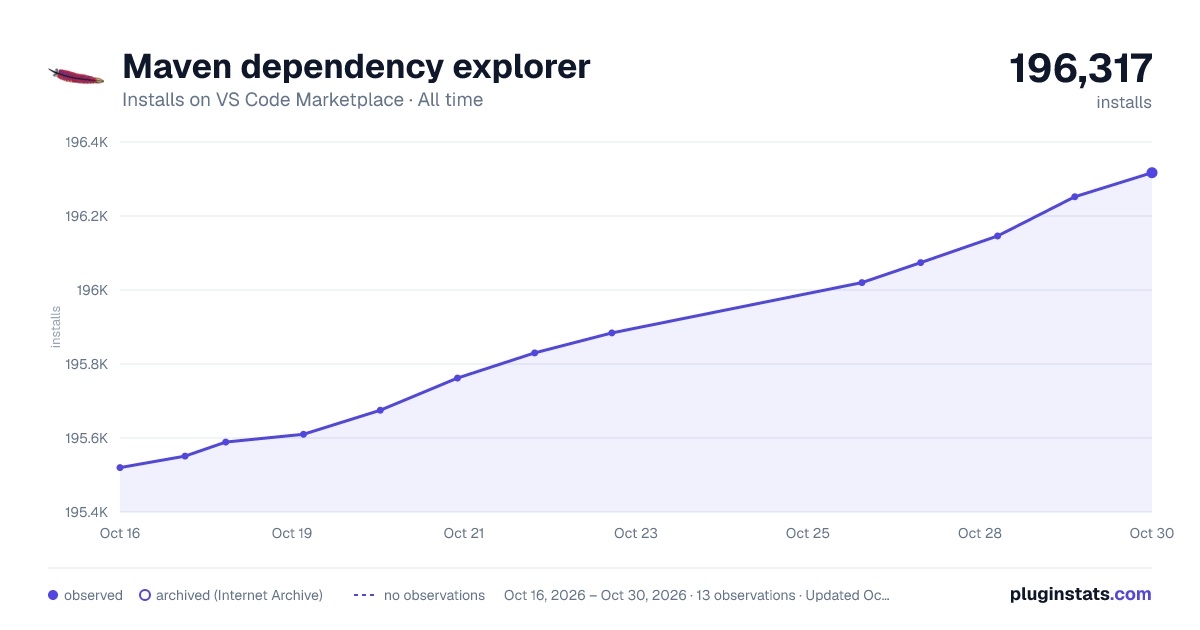Click the 195.4K y-axis label
The image size is (1200, 630).
click(86, 512)
